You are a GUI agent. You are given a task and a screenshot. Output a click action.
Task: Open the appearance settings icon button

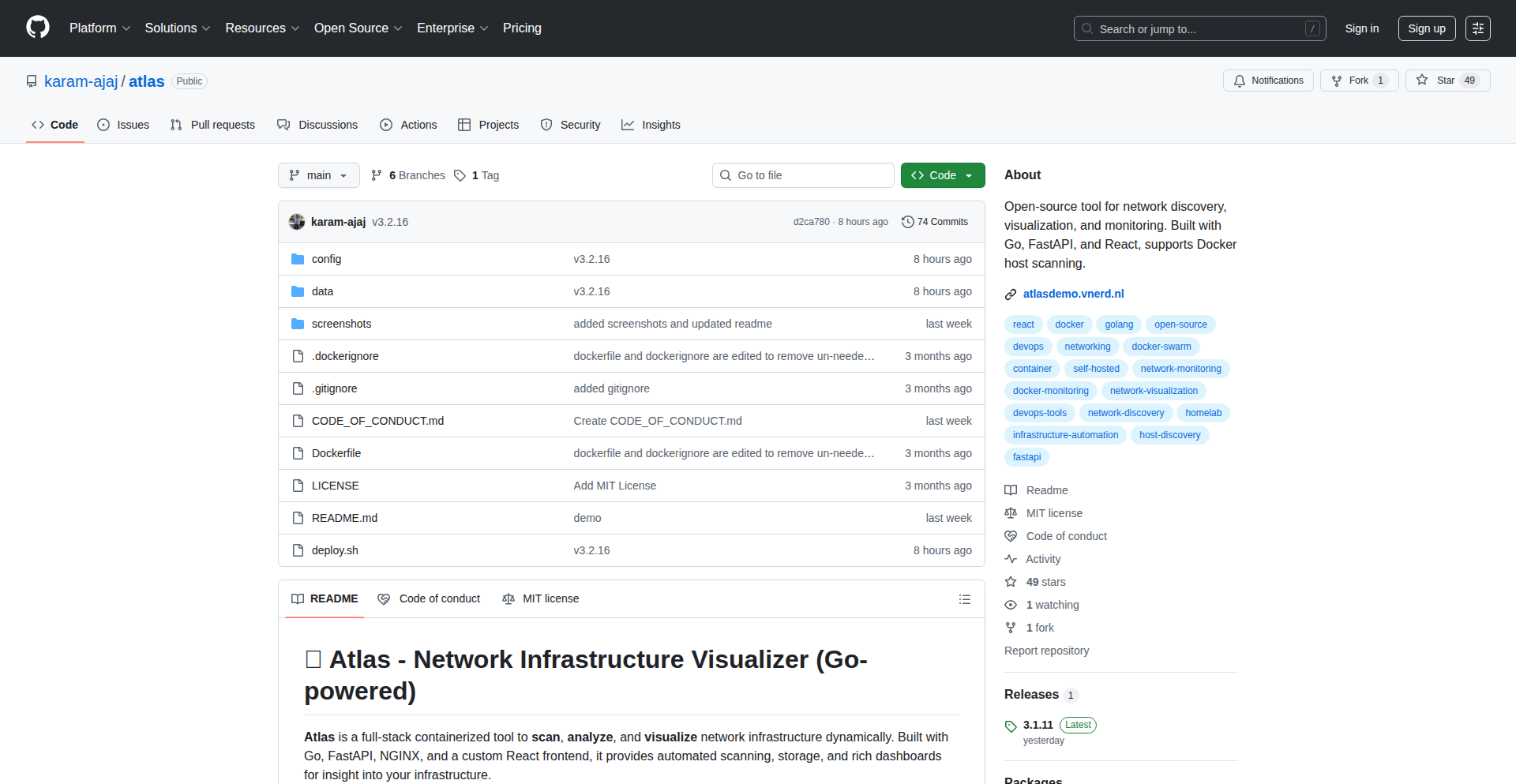tap(1478, 28)
